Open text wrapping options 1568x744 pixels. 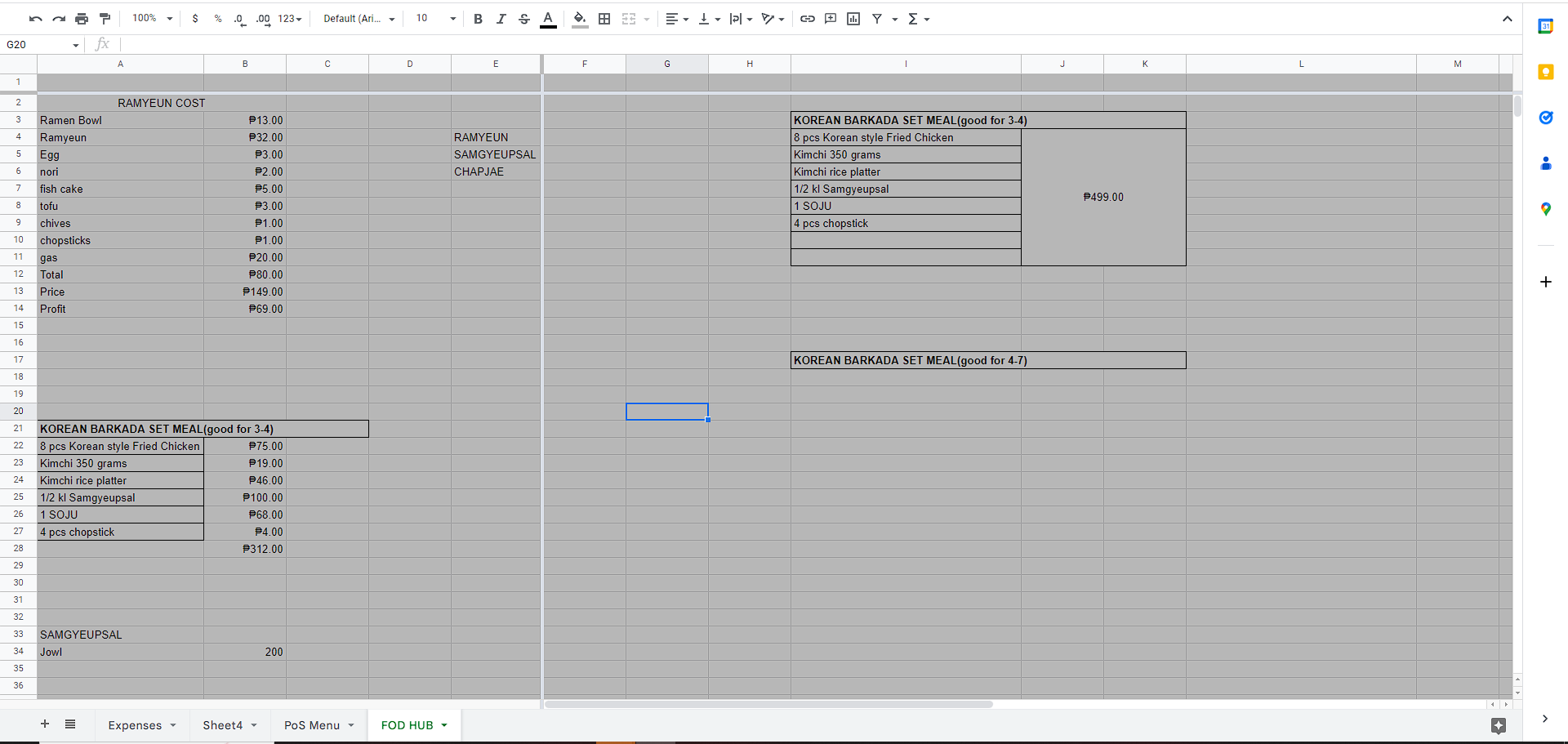[741, 19]
